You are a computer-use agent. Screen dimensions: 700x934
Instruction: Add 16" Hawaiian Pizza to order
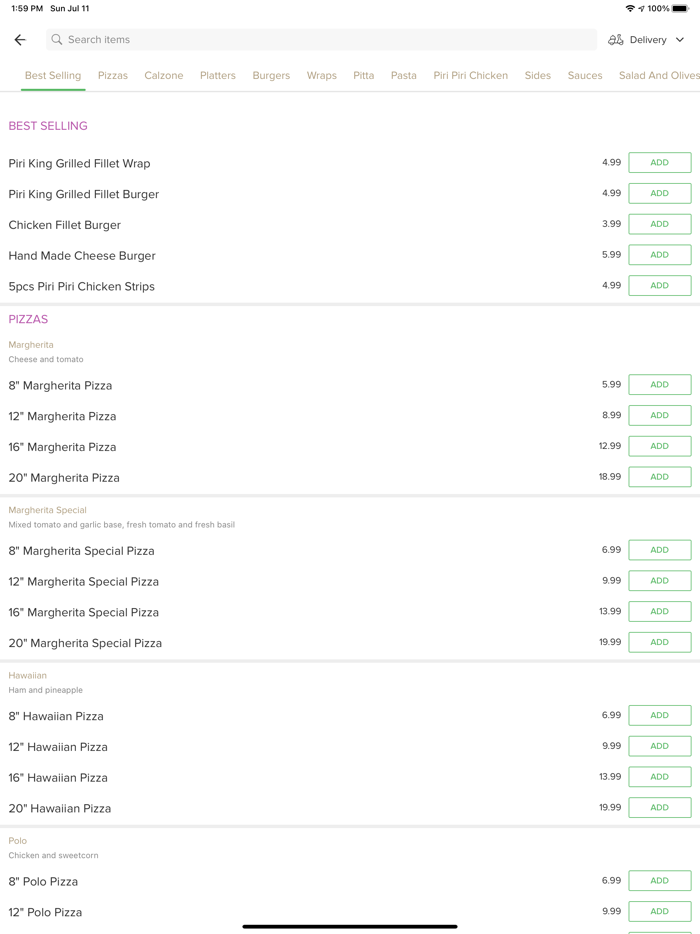click(x=659, y=777)
